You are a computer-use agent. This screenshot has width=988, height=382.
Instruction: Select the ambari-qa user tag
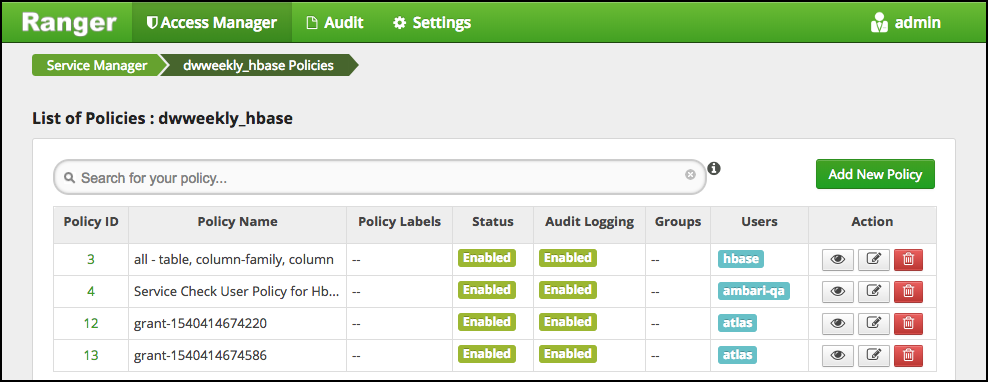[x=754, y=291]
